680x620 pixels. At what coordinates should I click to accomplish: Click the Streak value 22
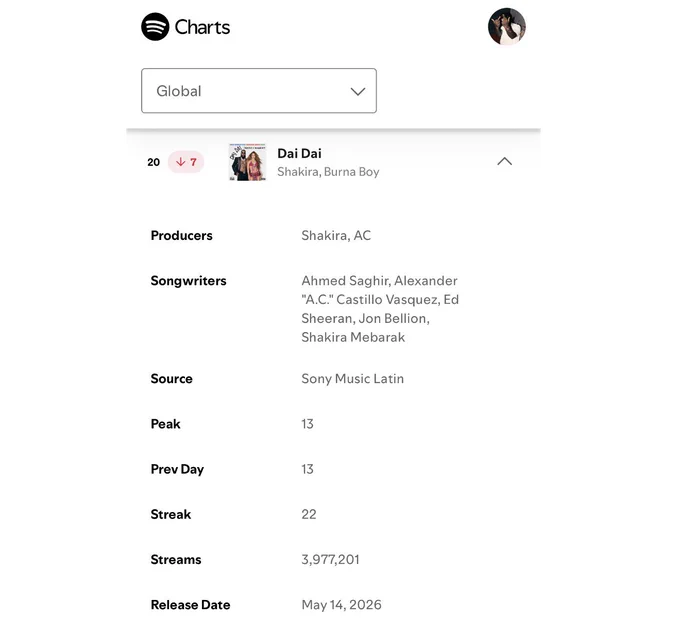pyautogui.click(x=309, y=514)
